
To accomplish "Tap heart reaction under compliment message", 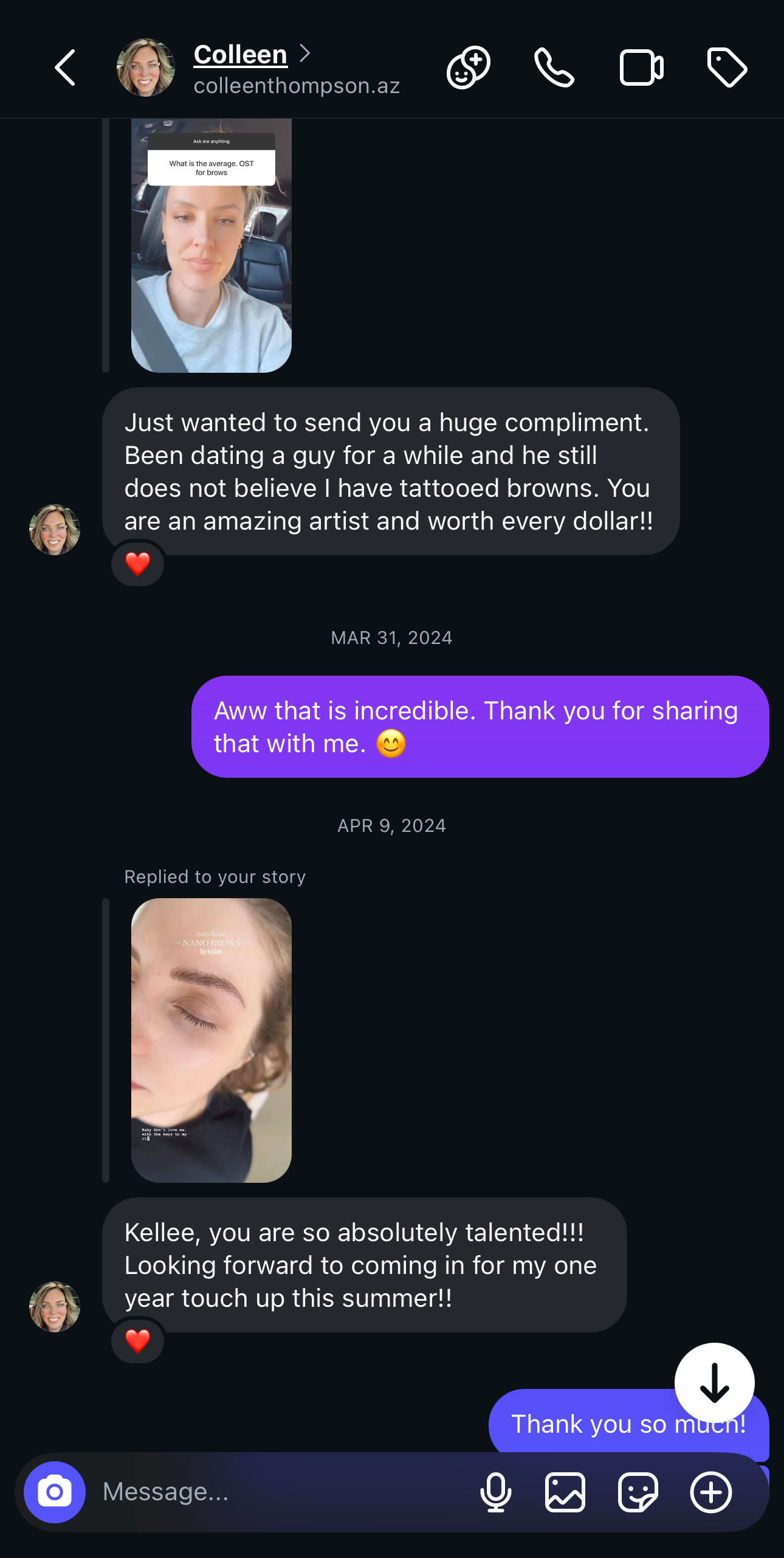I will point(138,564).
